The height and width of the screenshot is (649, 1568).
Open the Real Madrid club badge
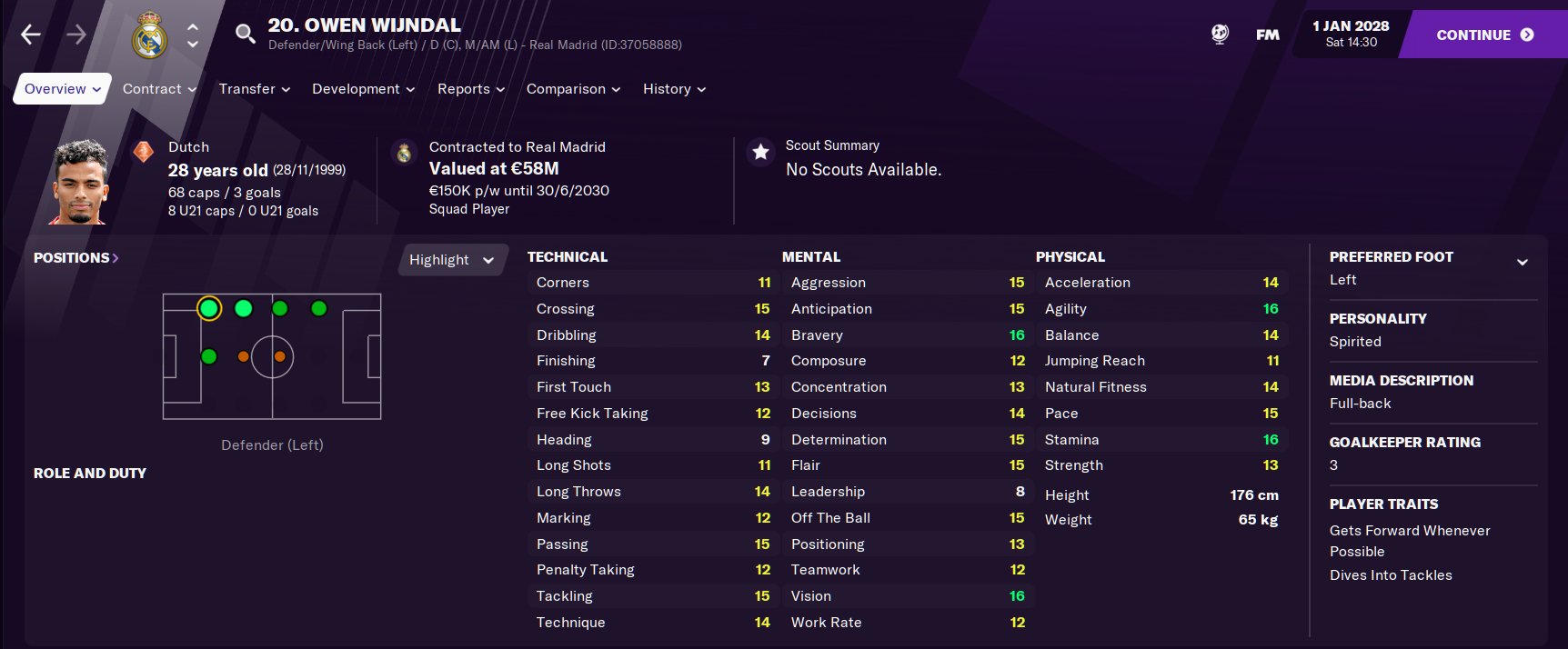(x=149, y=36)
